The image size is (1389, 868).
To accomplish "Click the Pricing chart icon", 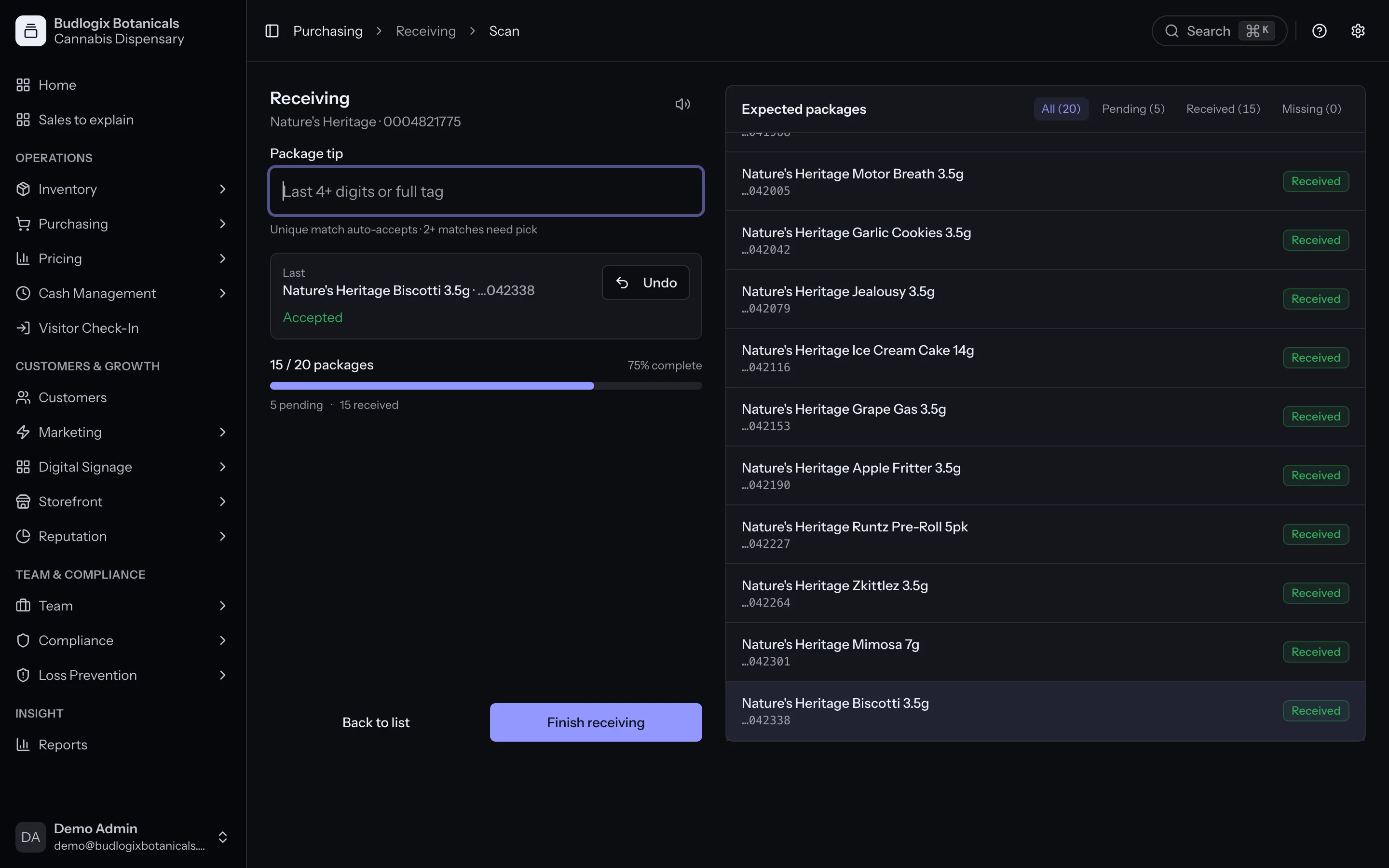I will (x=23, y=258).
